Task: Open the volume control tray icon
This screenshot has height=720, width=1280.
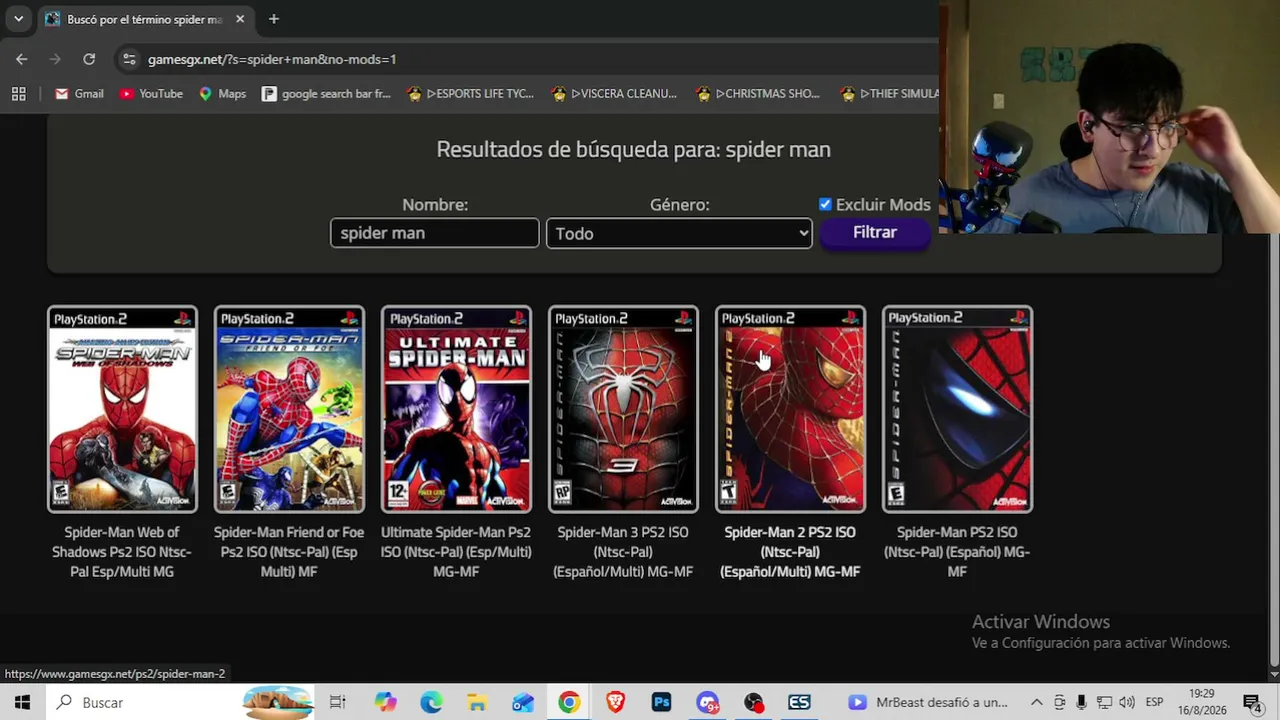Action: point(1128,702)
